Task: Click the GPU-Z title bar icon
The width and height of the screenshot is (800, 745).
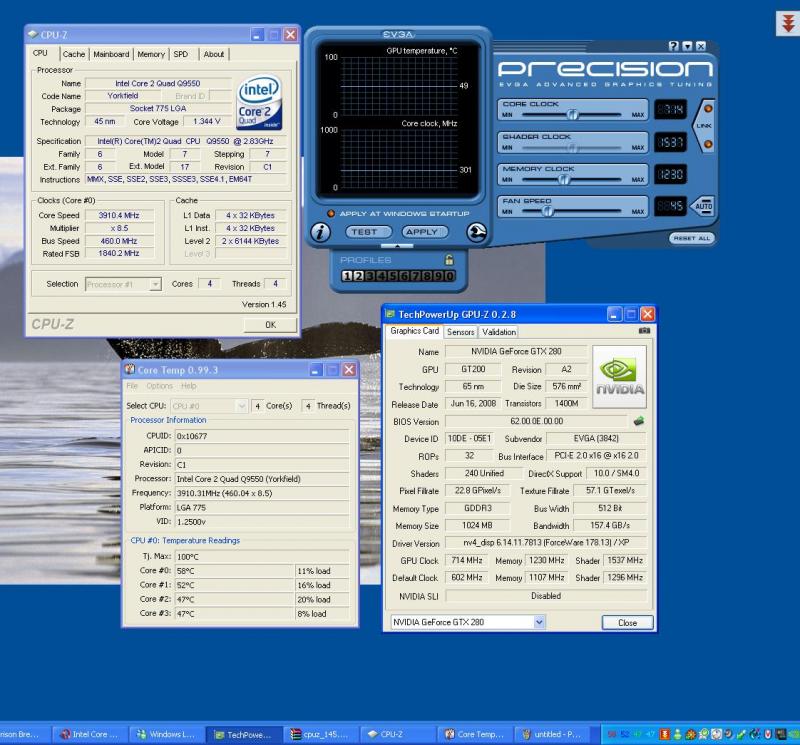Action: tap(390, 314)
